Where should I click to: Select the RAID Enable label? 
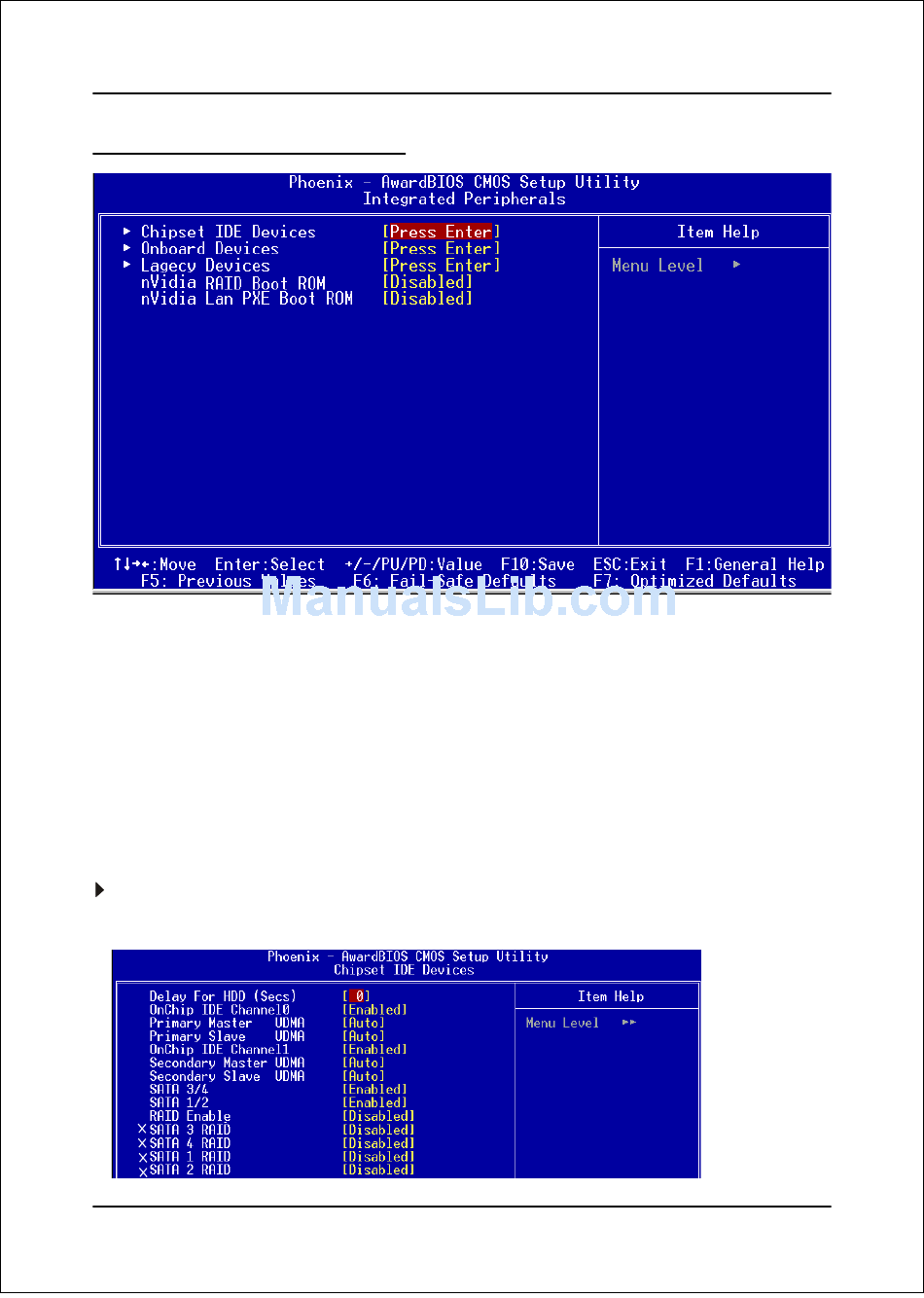pos(190,1116)
